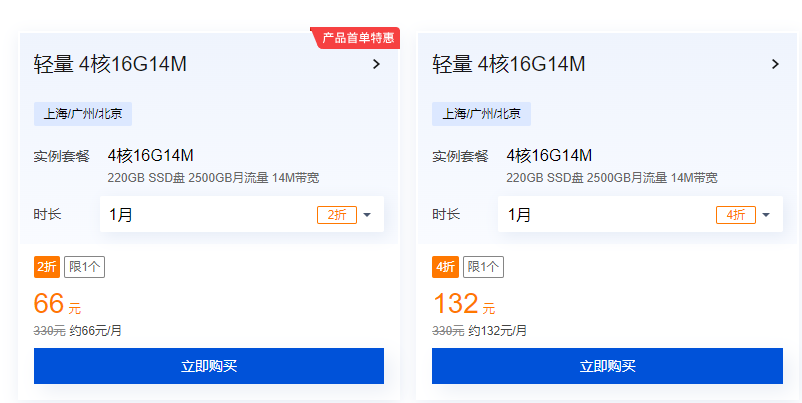
Task: Open the right card title 轻量 4核16G14M
Action: [x=508, y=64]
